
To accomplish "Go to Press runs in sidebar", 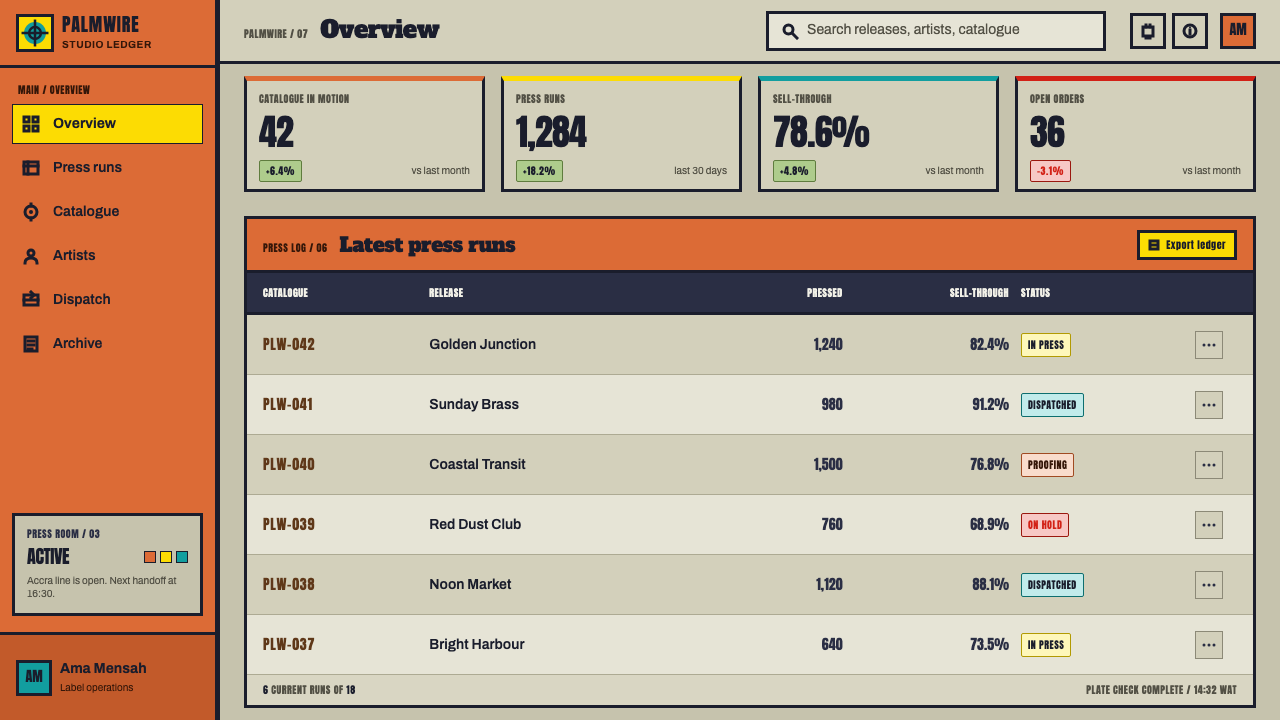I will pos(107,168).
